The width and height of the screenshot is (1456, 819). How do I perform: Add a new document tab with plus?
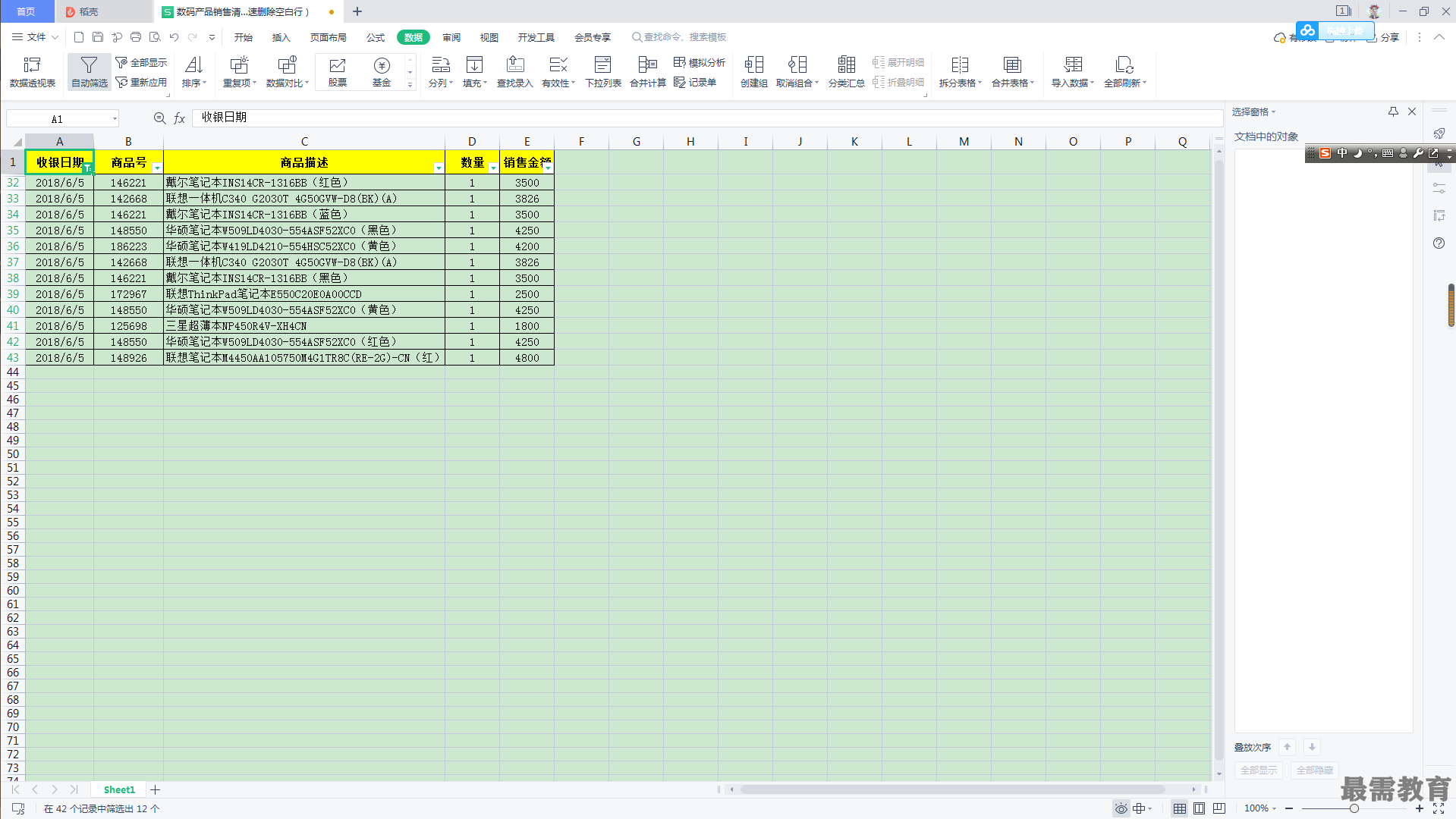[x=357, y=11]
